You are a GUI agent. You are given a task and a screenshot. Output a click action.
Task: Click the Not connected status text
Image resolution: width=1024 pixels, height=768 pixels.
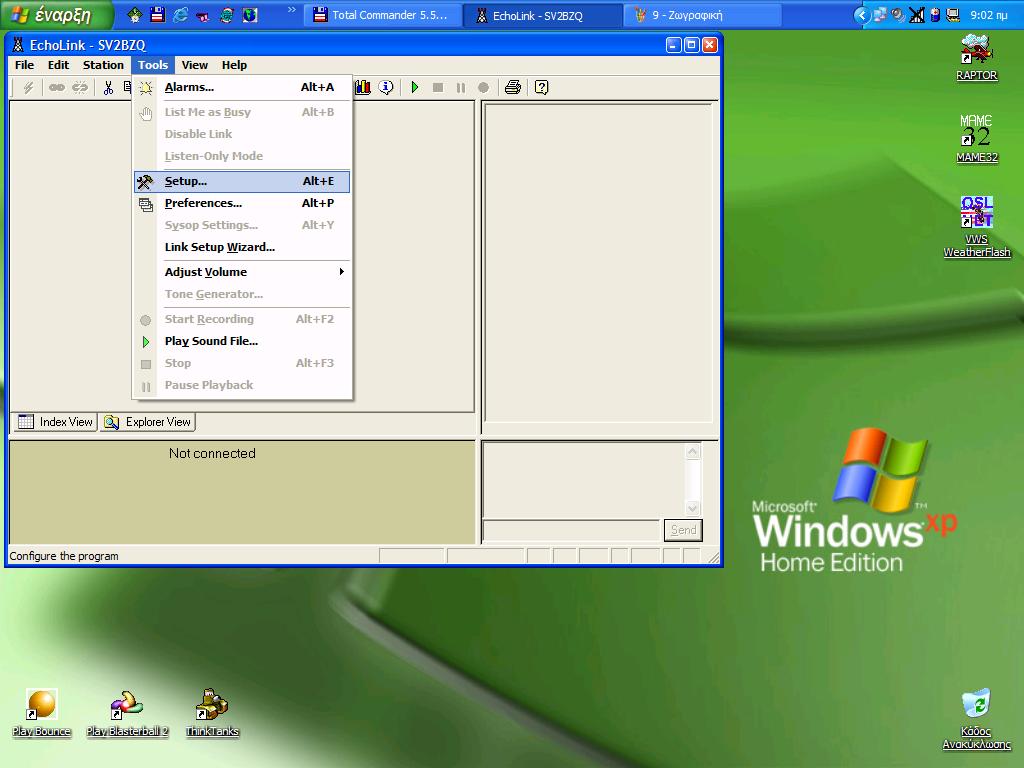tap(212, 453)
